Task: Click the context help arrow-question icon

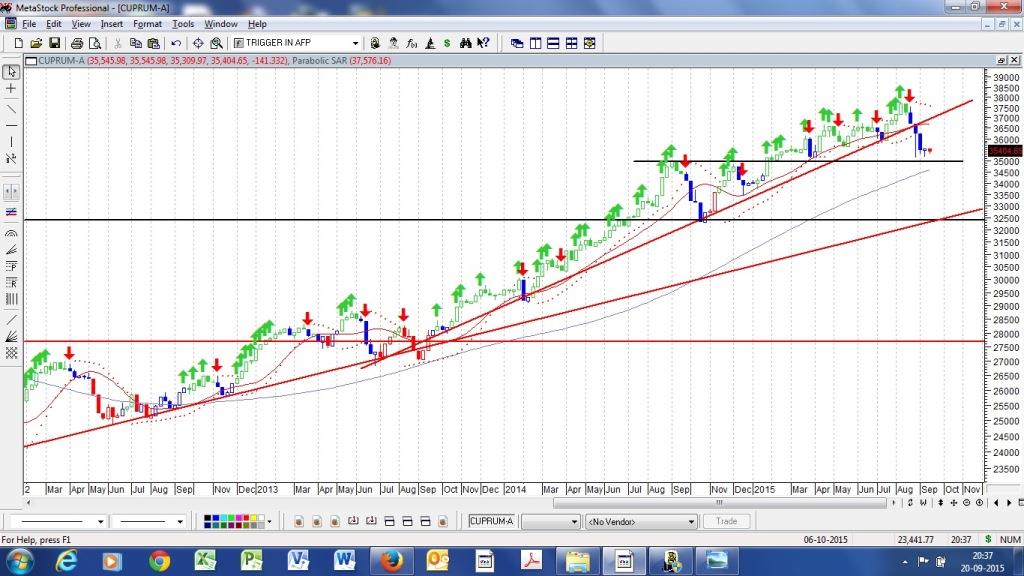Action: [483, 43]
